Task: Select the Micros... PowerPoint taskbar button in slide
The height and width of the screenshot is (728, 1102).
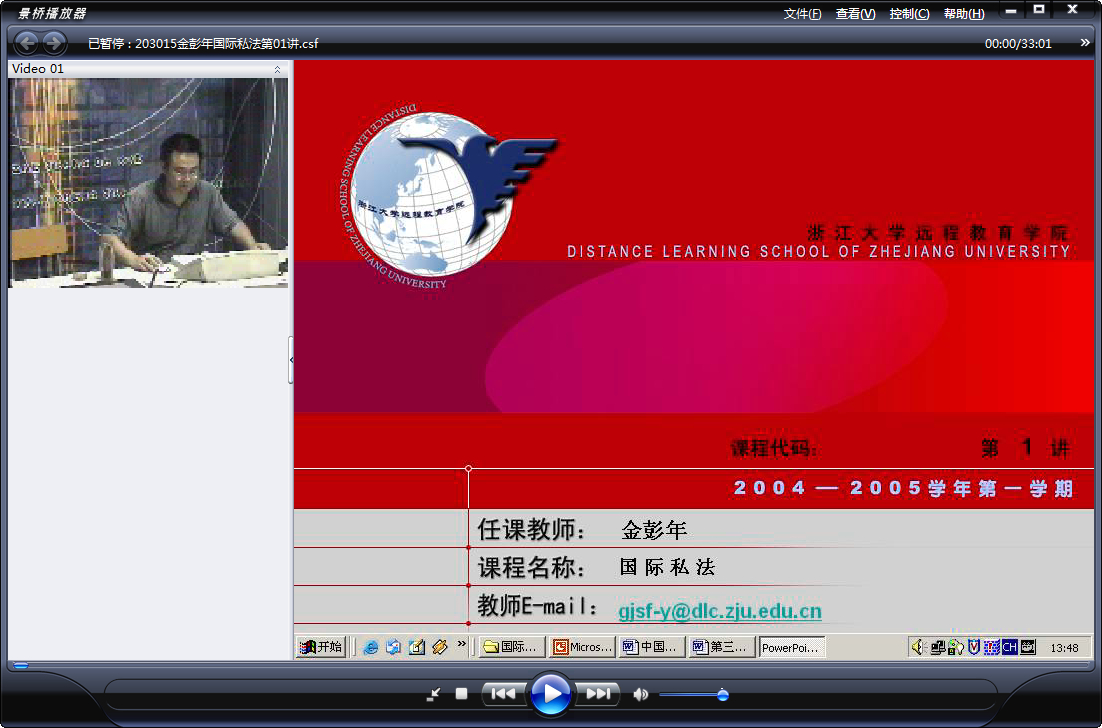Action: [x=583, y=647]
